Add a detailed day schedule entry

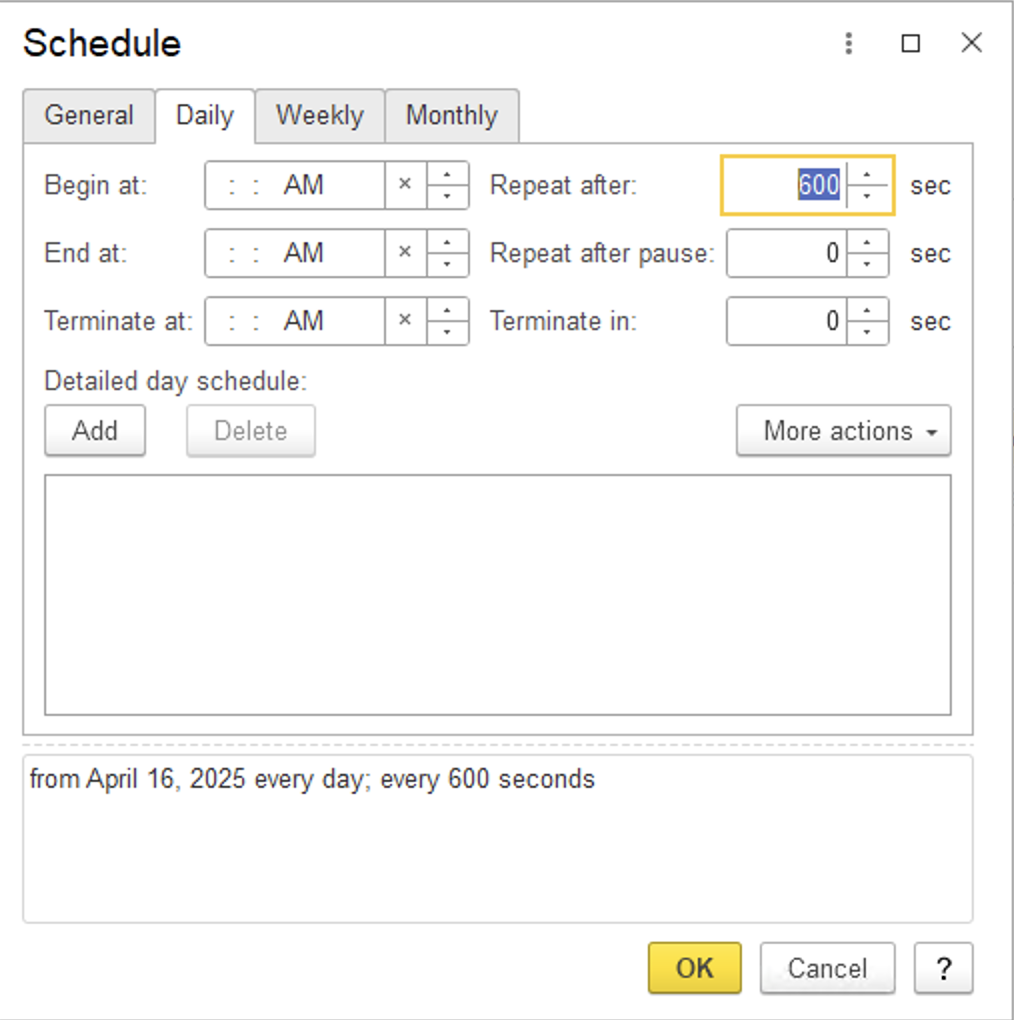[x=94, y=431]
